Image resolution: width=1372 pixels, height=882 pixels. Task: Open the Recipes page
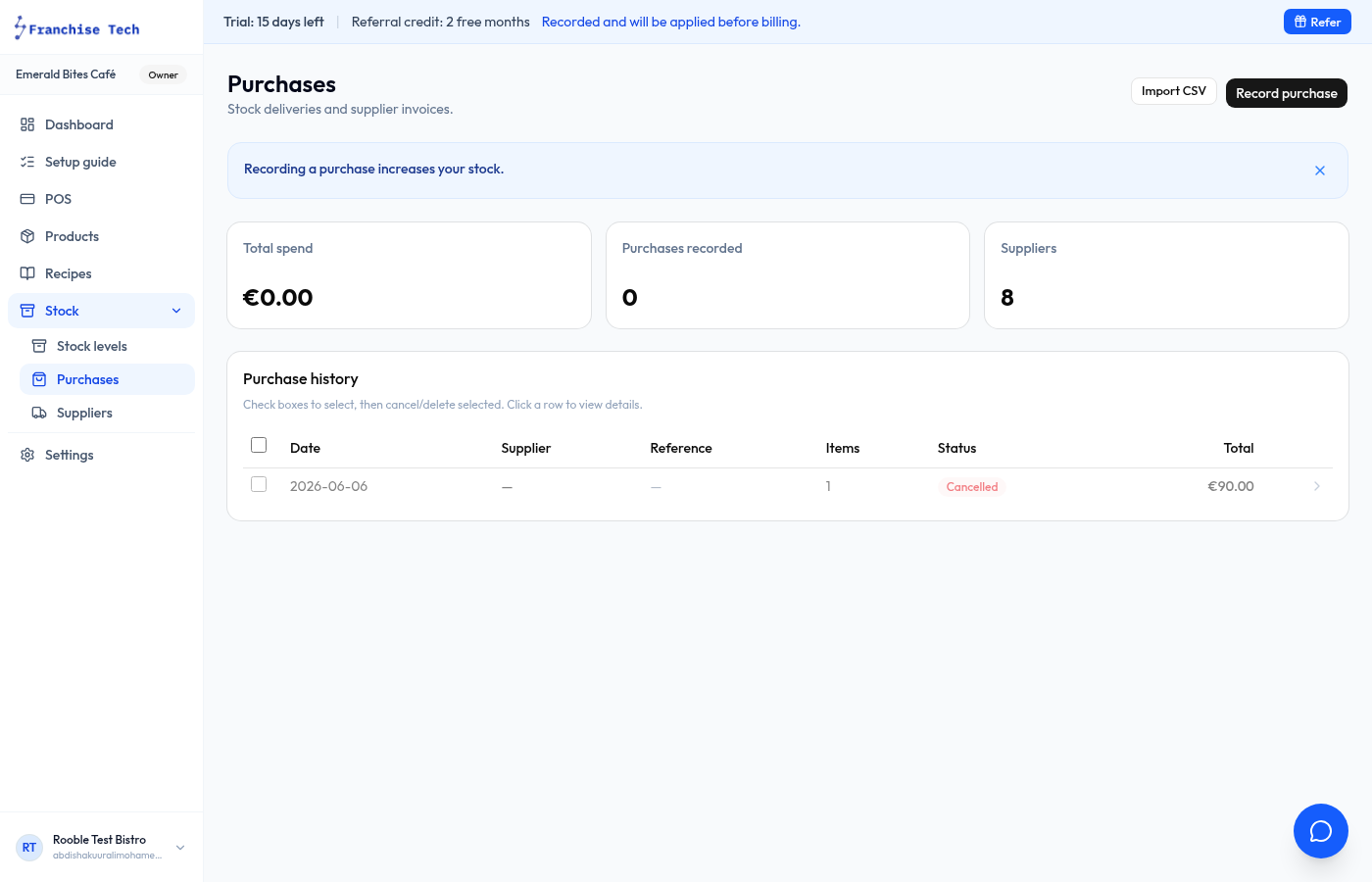pyautogui.click(x=102, y=273)
